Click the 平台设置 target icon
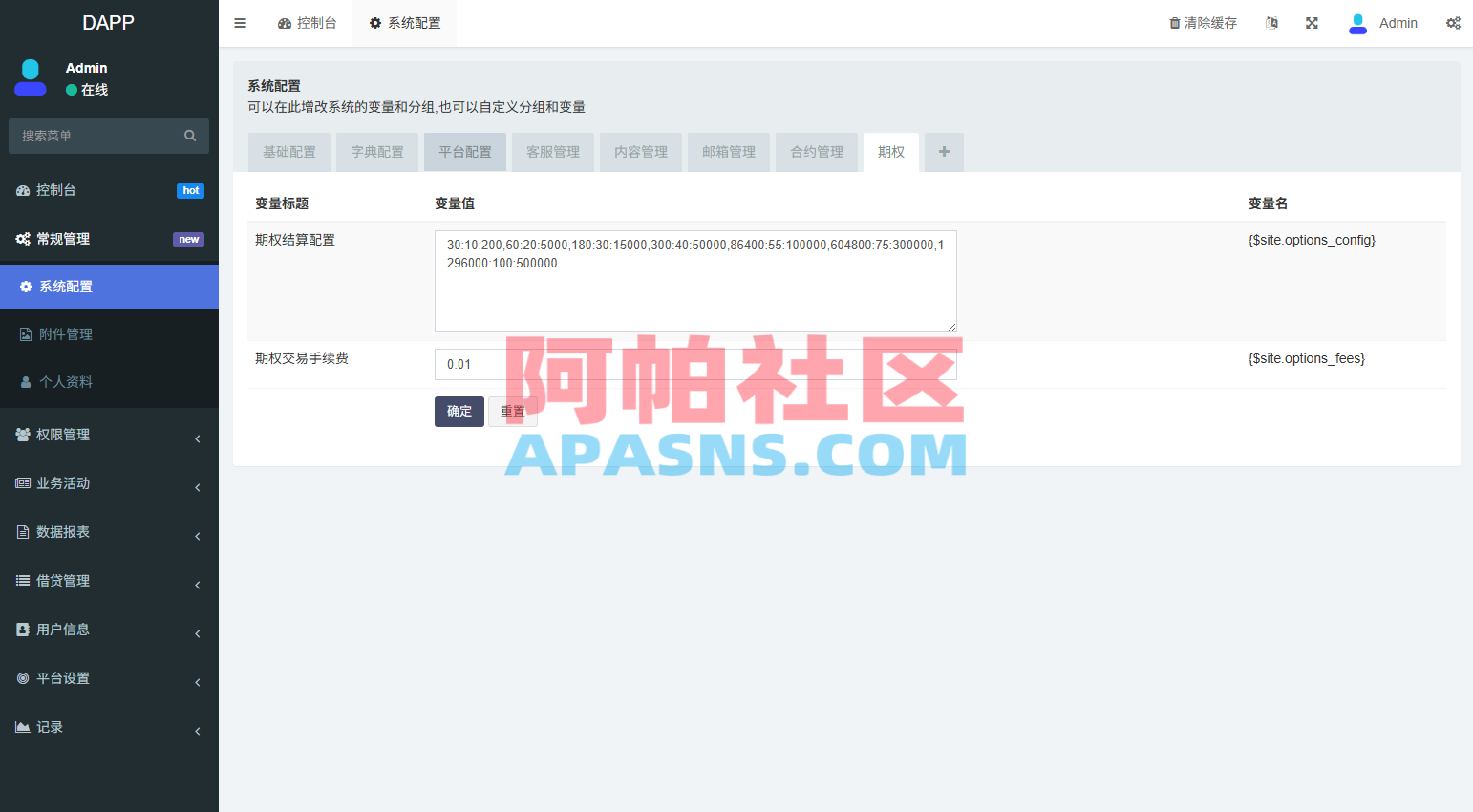Viewport: 1473px width, 812px height. (x=23, y=678)
